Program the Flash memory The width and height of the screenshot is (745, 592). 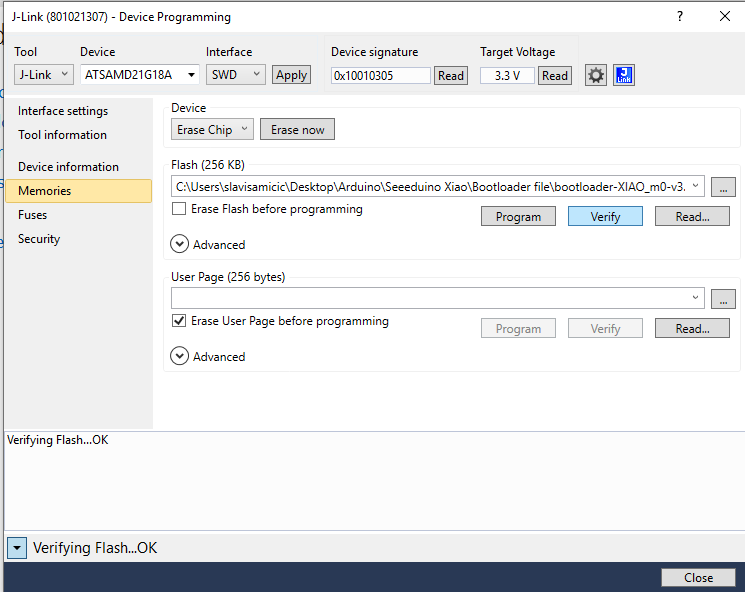coord(518,217)
